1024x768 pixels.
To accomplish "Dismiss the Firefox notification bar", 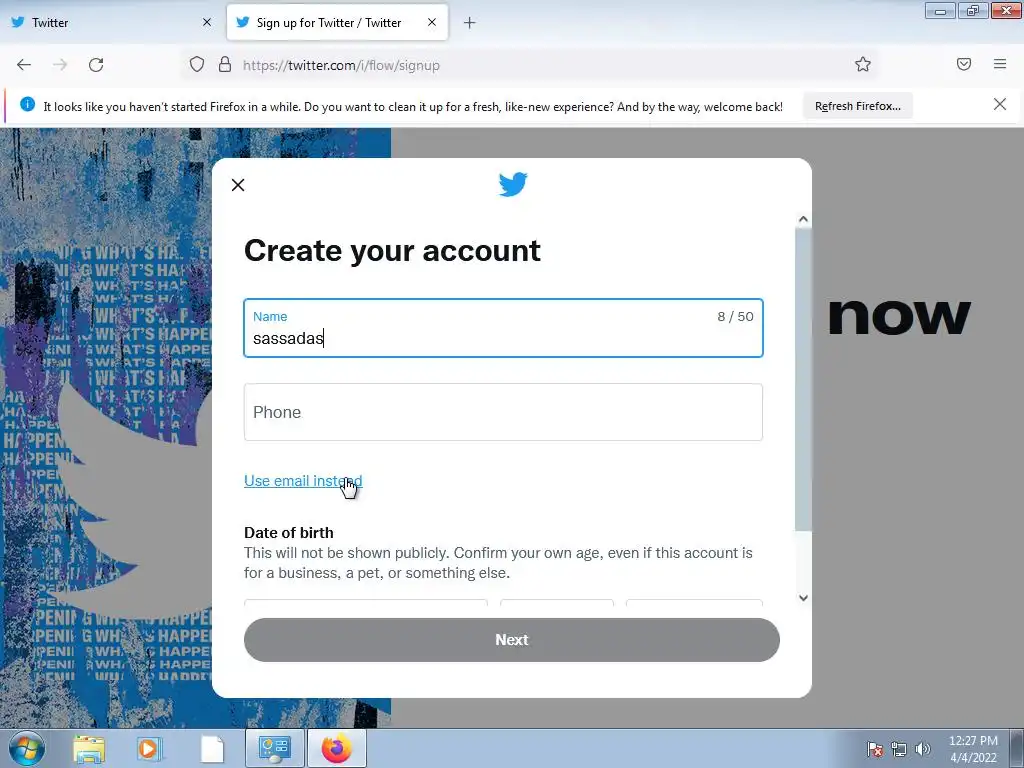I will tap(1000, 104).
